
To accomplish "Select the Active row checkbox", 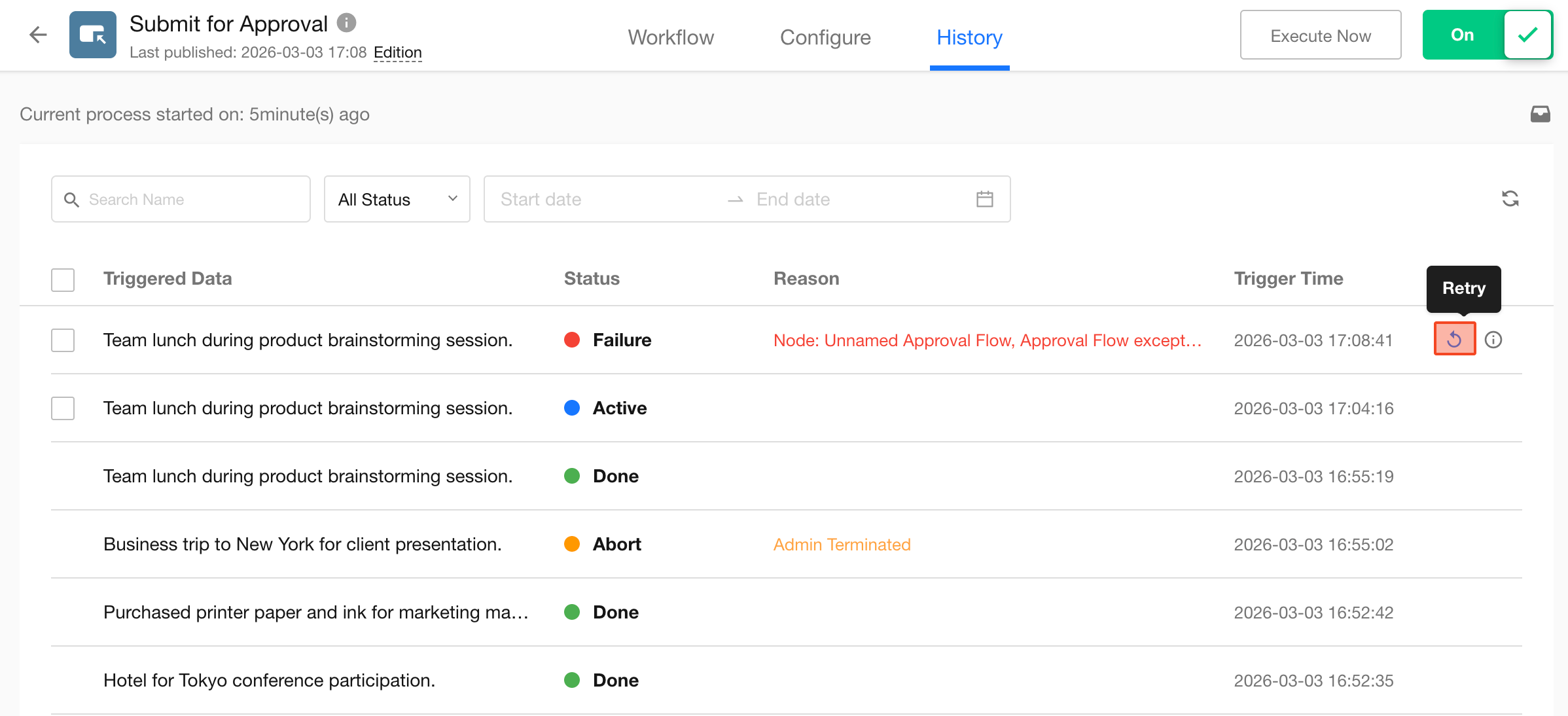I will tap(63, 408).
